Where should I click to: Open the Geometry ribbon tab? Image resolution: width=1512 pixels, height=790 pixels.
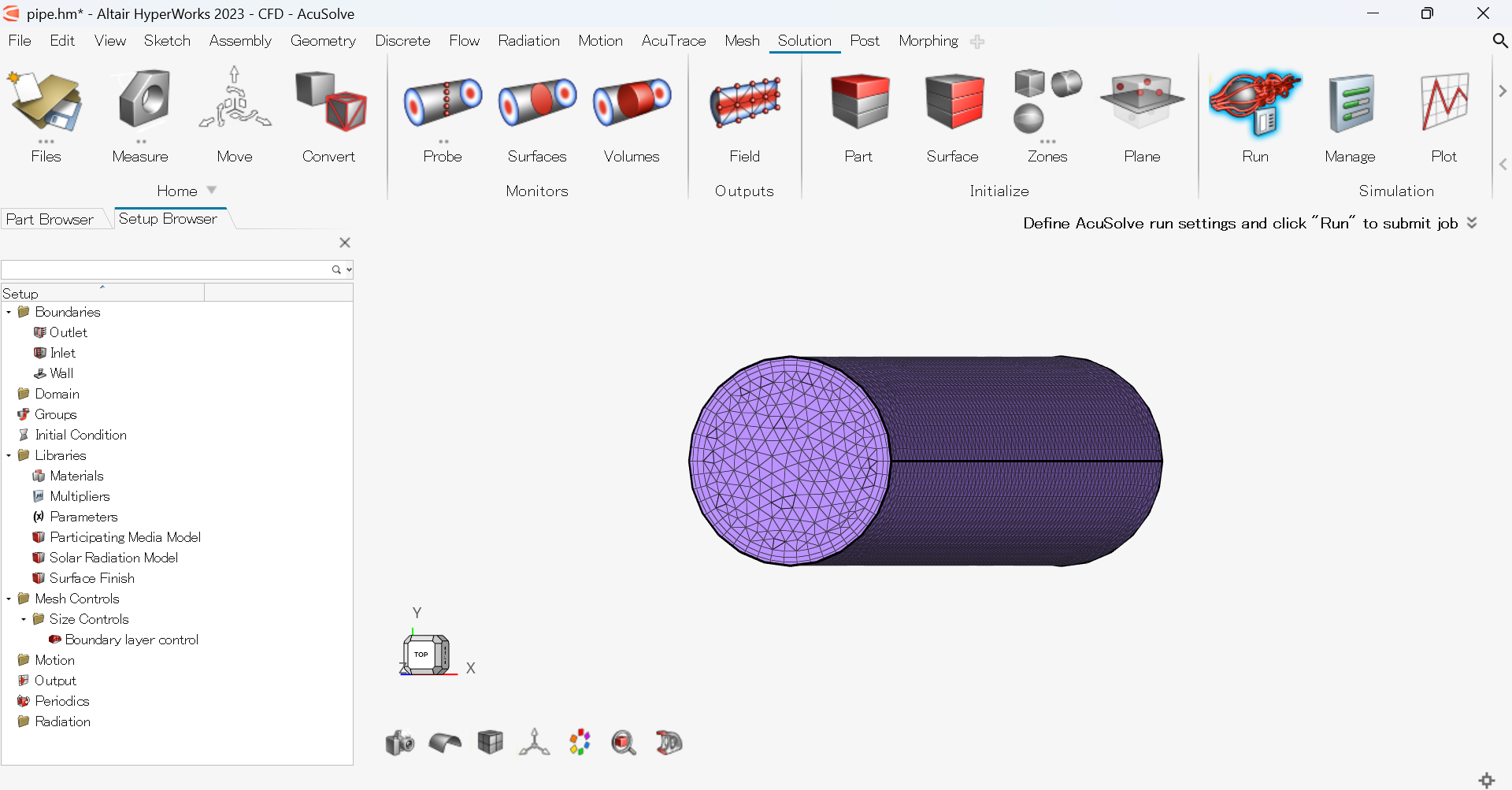tap(323, 40)
